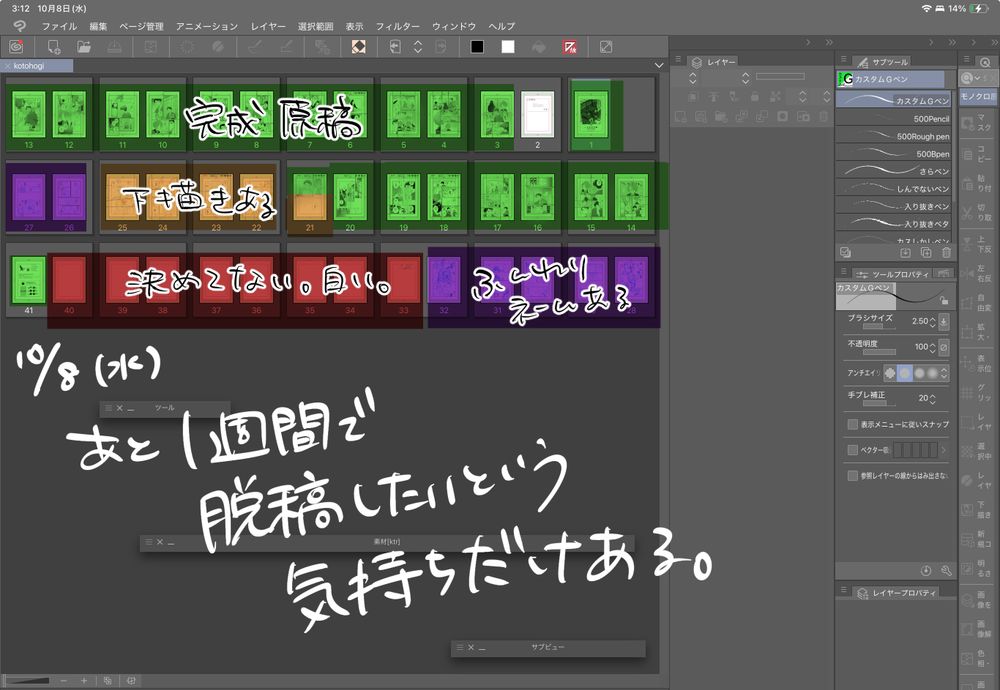Expand ベクター吸着 options arrow
1000x690 pixels.
click(x=944, y=450)
